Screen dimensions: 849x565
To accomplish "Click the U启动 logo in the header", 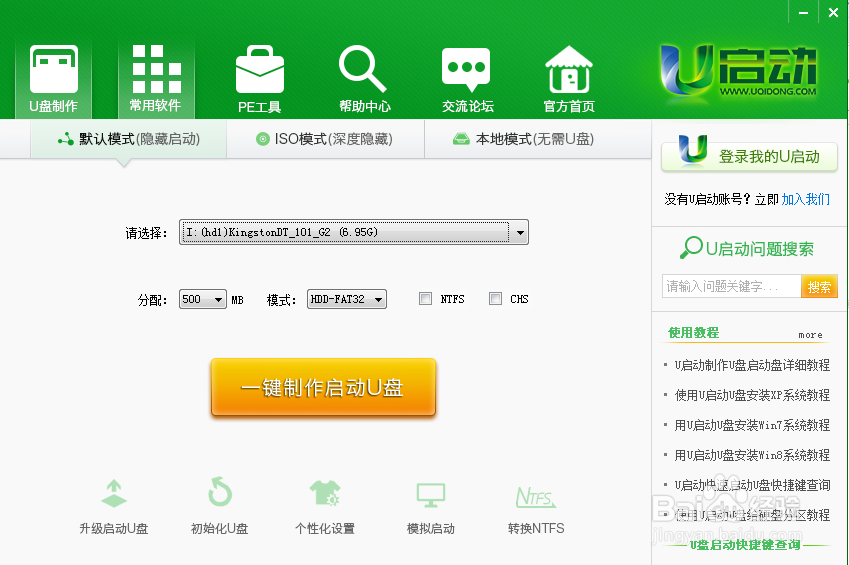I will tap(738, 72).
